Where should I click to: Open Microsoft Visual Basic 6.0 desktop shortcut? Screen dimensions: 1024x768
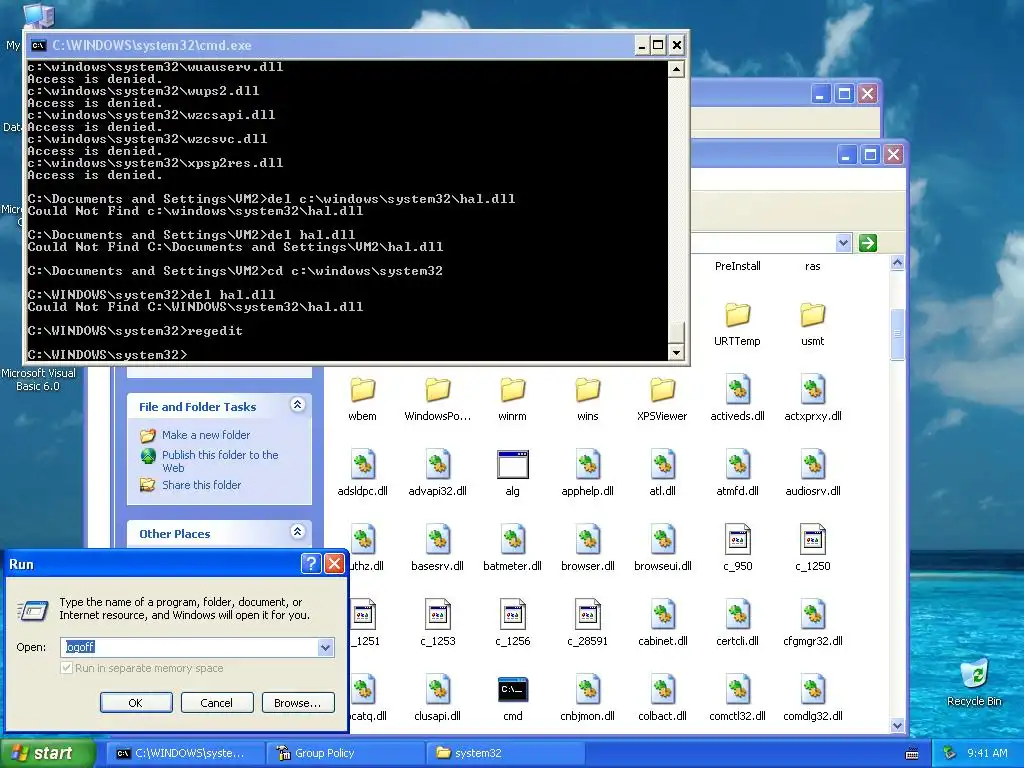click(x=38, y=379)
